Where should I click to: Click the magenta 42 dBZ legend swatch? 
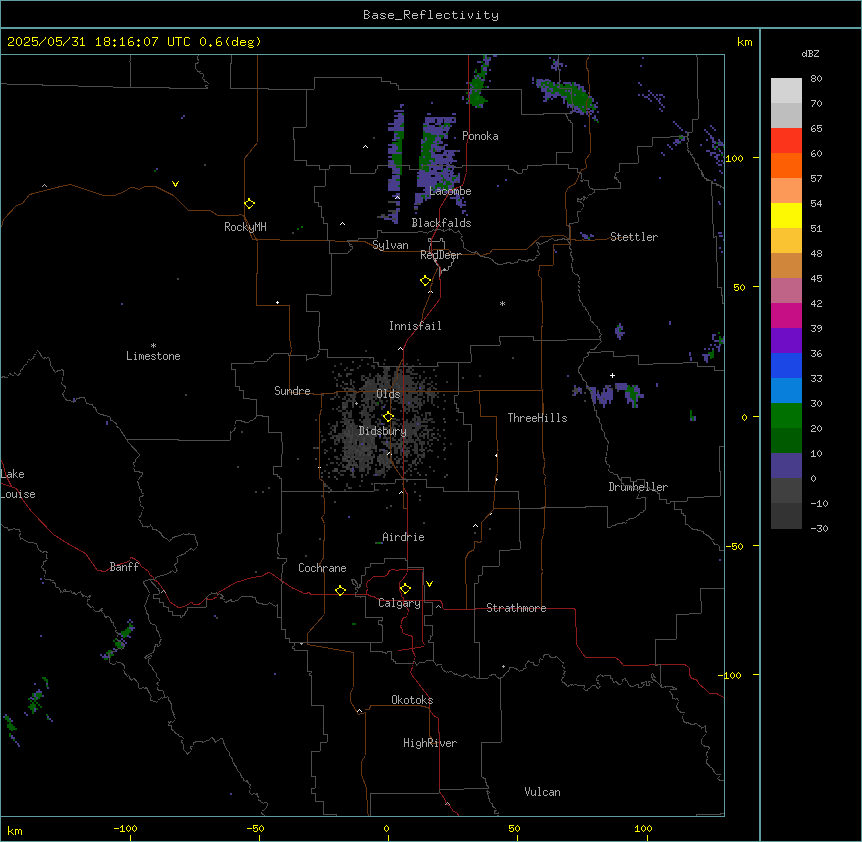[x=786, y=315]
